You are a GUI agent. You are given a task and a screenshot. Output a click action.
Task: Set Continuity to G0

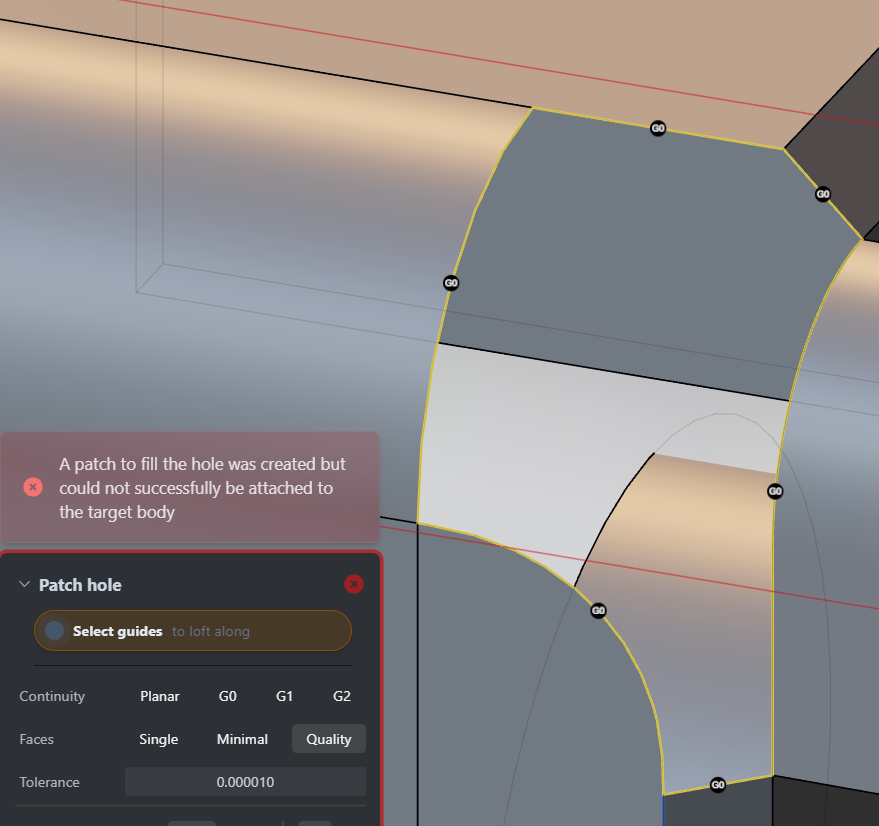pyautogui.click(x=228, y=696)
